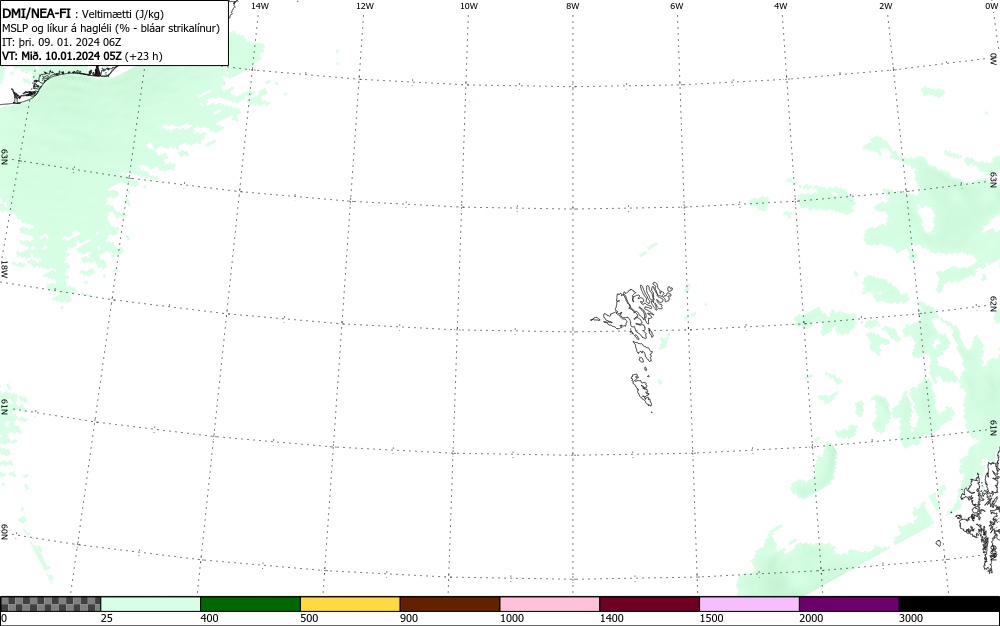
Task: Click the light green 25-400 legend swatch
Action: click(x=151, y=604)
